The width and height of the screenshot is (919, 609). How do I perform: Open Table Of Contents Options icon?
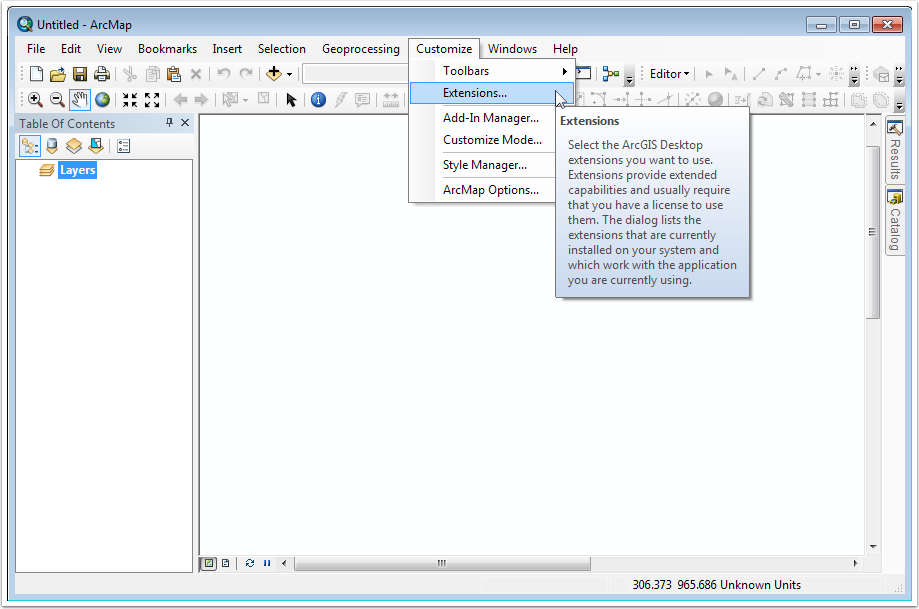coord(123,146)
